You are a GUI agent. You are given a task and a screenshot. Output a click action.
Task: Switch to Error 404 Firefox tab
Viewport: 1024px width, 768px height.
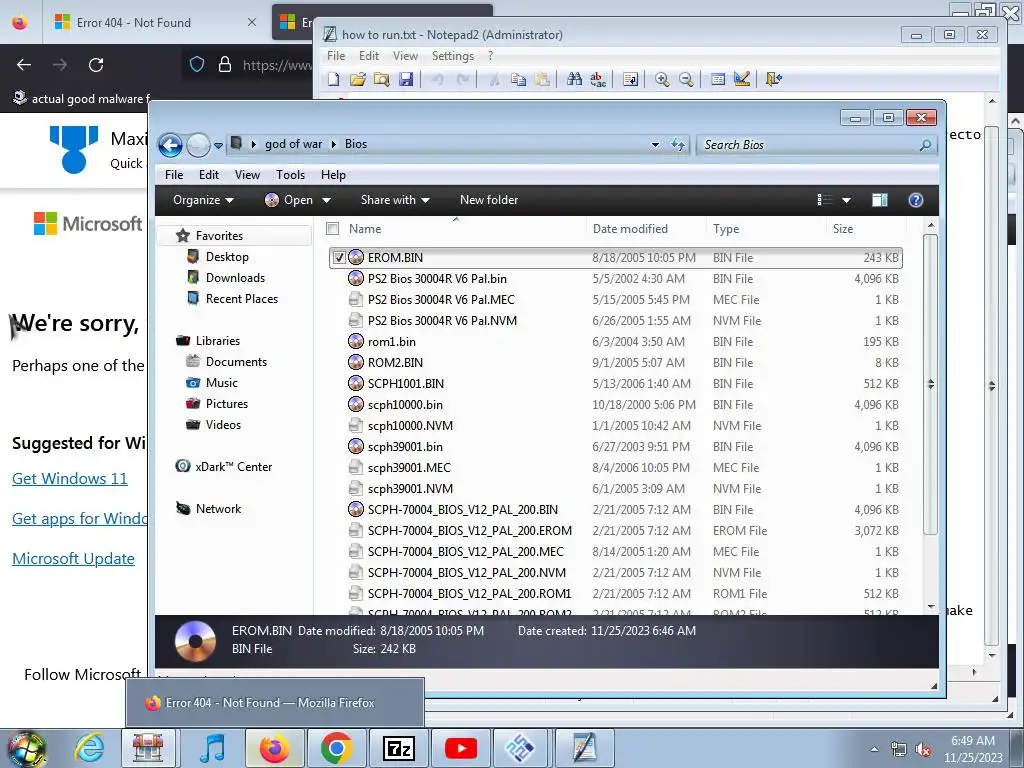155,22
